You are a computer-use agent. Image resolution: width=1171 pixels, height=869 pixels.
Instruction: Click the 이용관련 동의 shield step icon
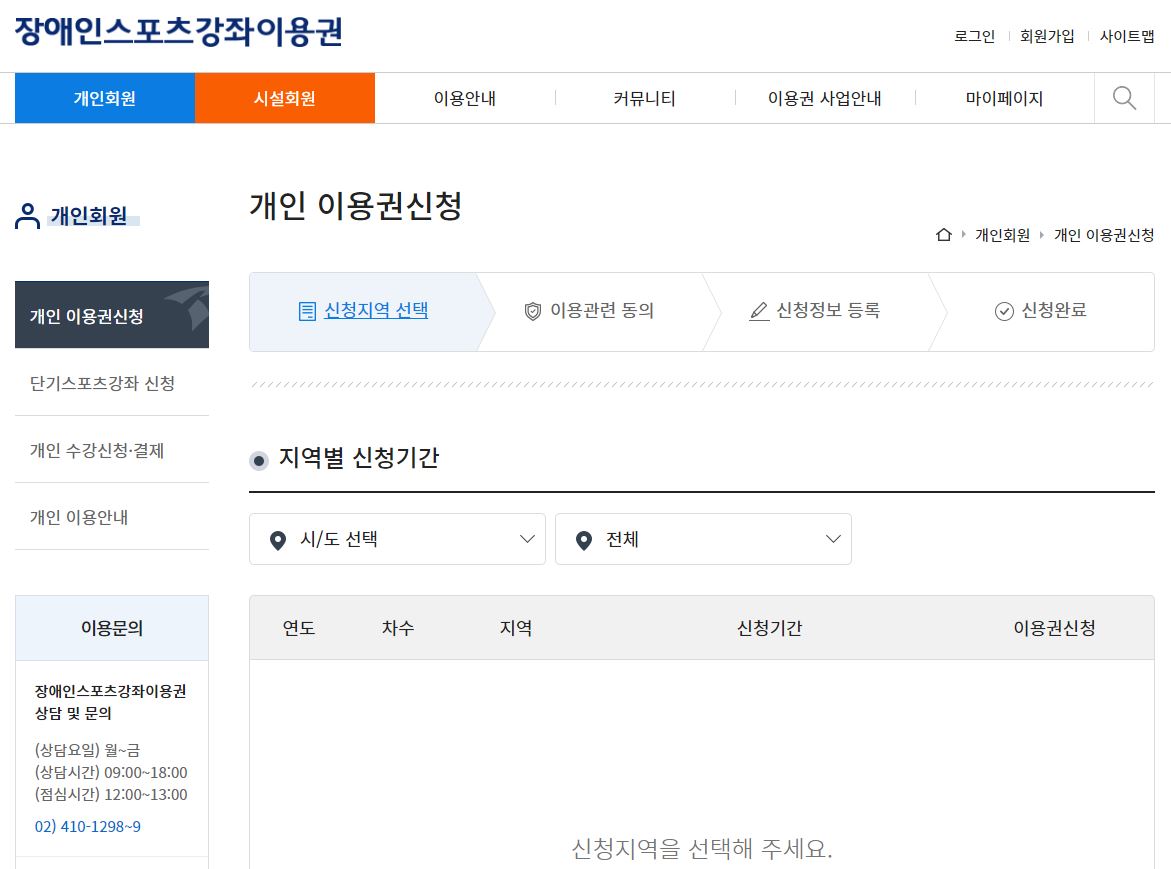533,310
